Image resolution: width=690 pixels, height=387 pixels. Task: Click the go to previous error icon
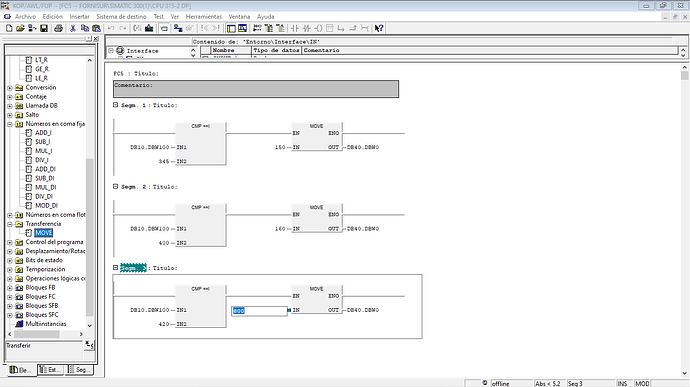[x=205, y=28]
